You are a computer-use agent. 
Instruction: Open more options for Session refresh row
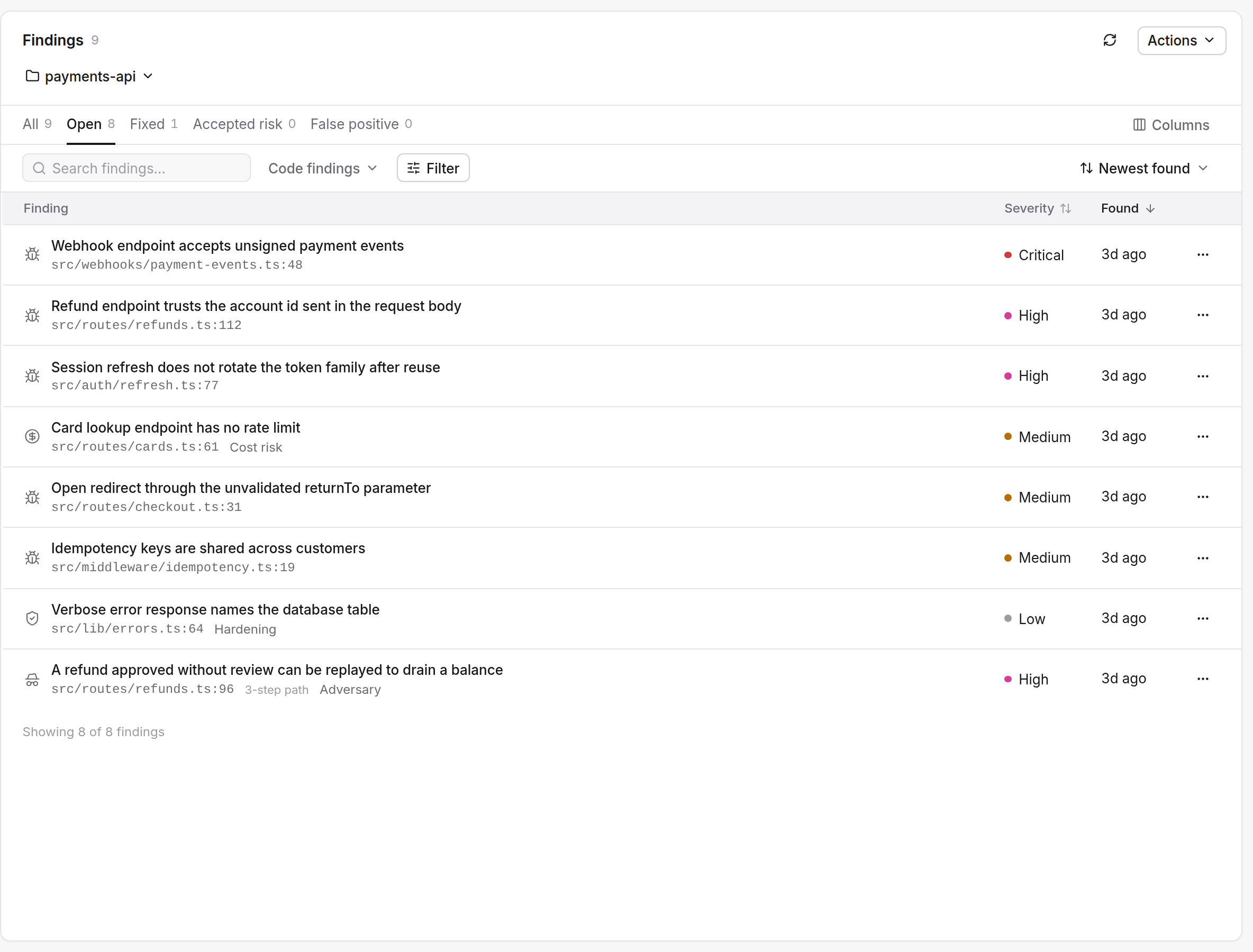pyautogui.click(x=1203, y=376)
